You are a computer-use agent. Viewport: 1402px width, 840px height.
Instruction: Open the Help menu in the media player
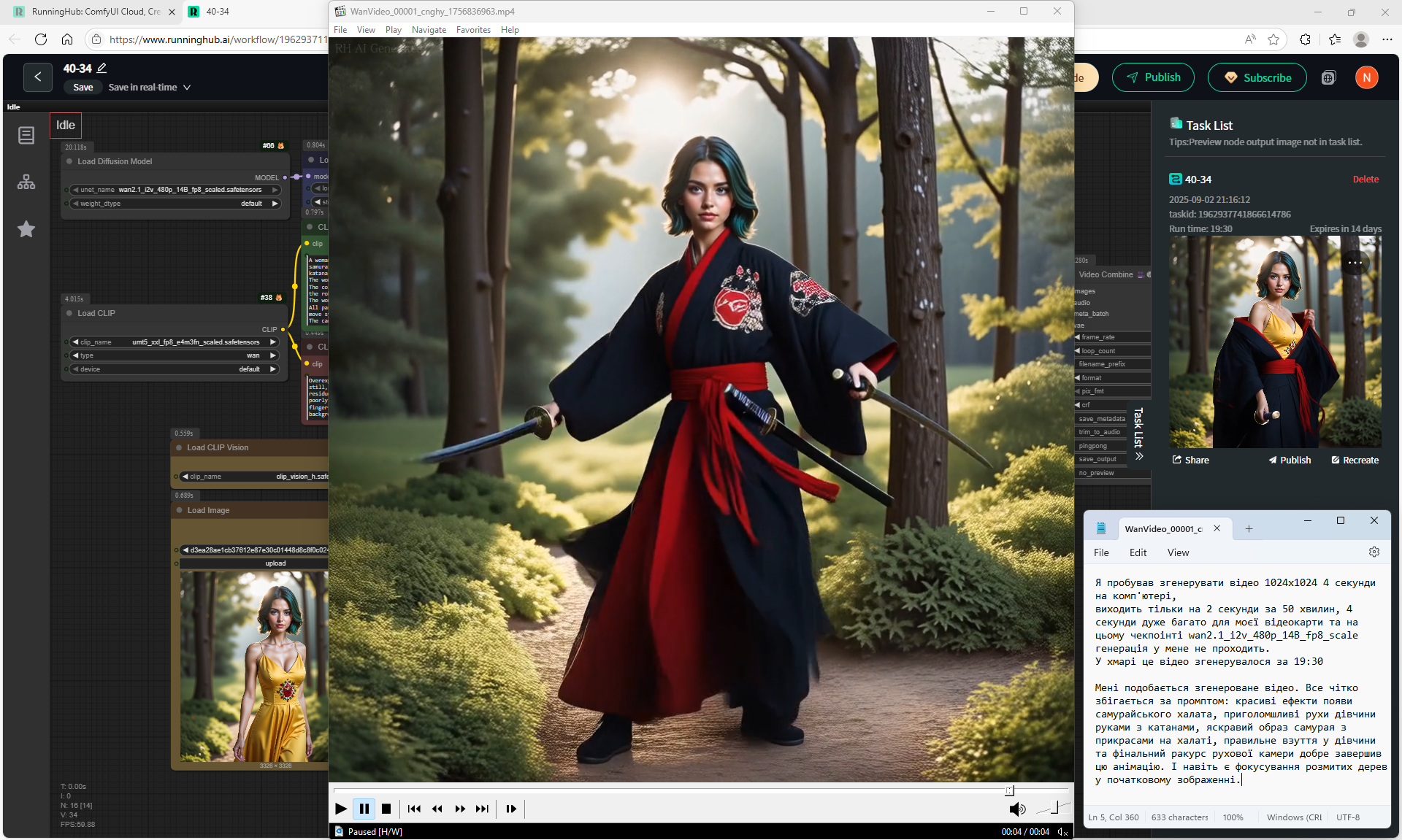510,30
